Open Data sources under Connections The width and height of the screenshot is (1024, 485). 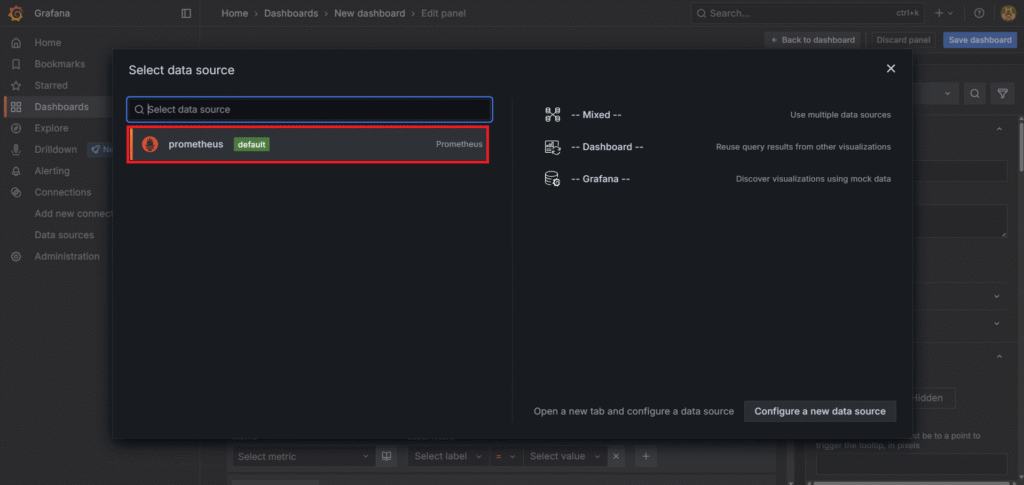click(x=64, y=235)
